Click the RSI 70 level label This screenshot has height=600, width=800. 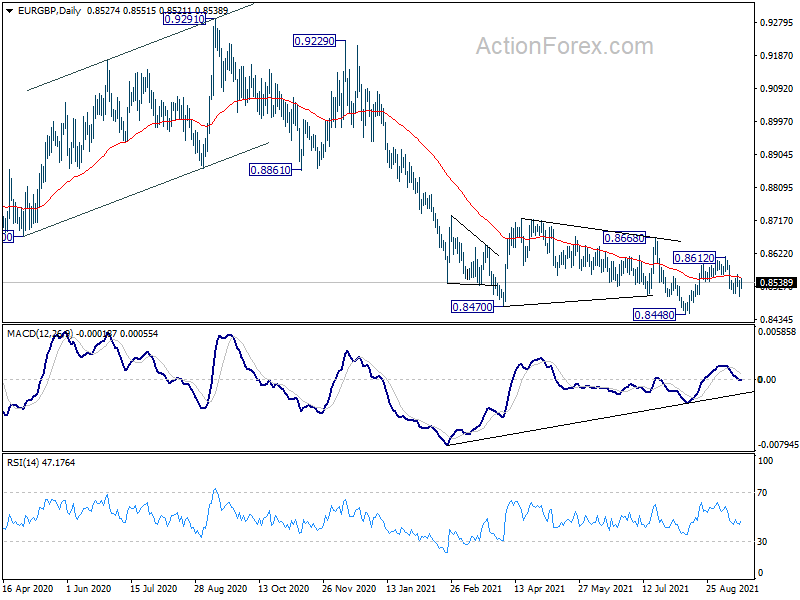762,493
